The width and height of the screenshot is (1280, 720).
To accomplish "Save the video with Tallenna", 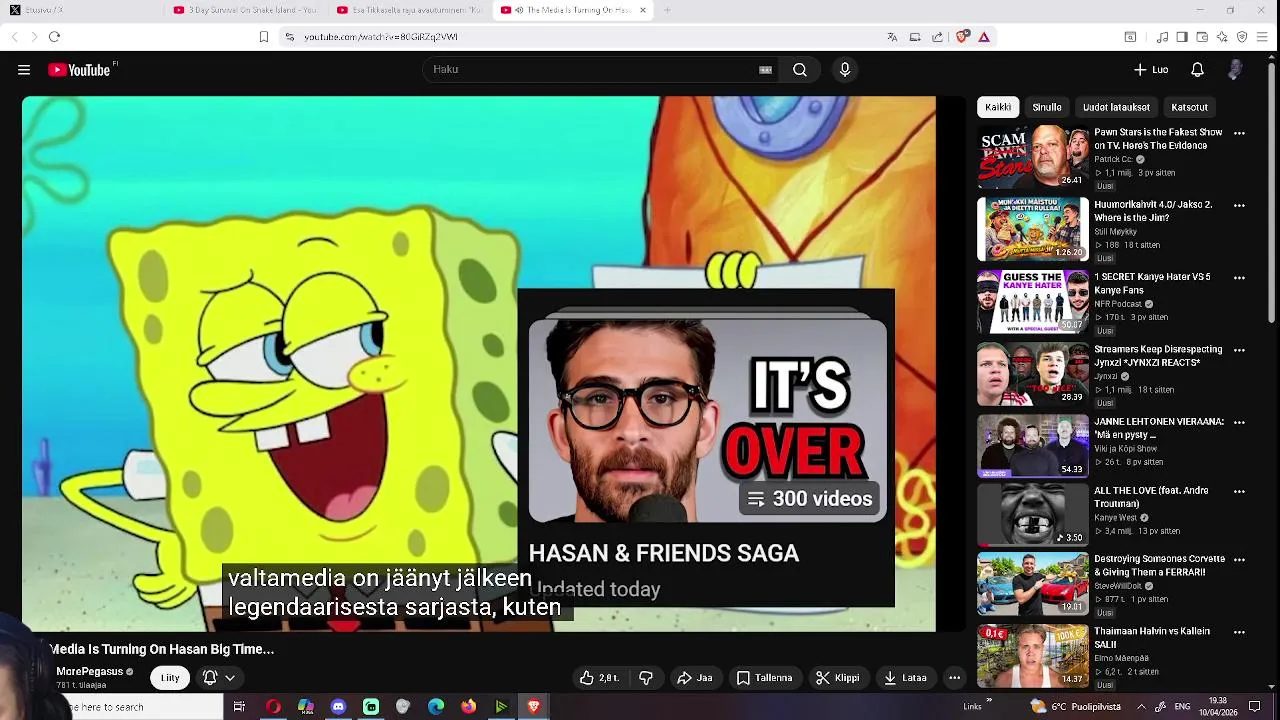I will pyautogui.click(x=764, y=678).
